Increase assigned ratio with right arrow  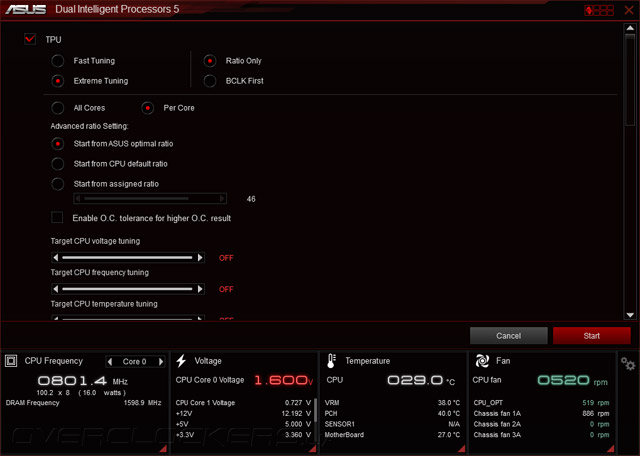[x=222, y=199]
